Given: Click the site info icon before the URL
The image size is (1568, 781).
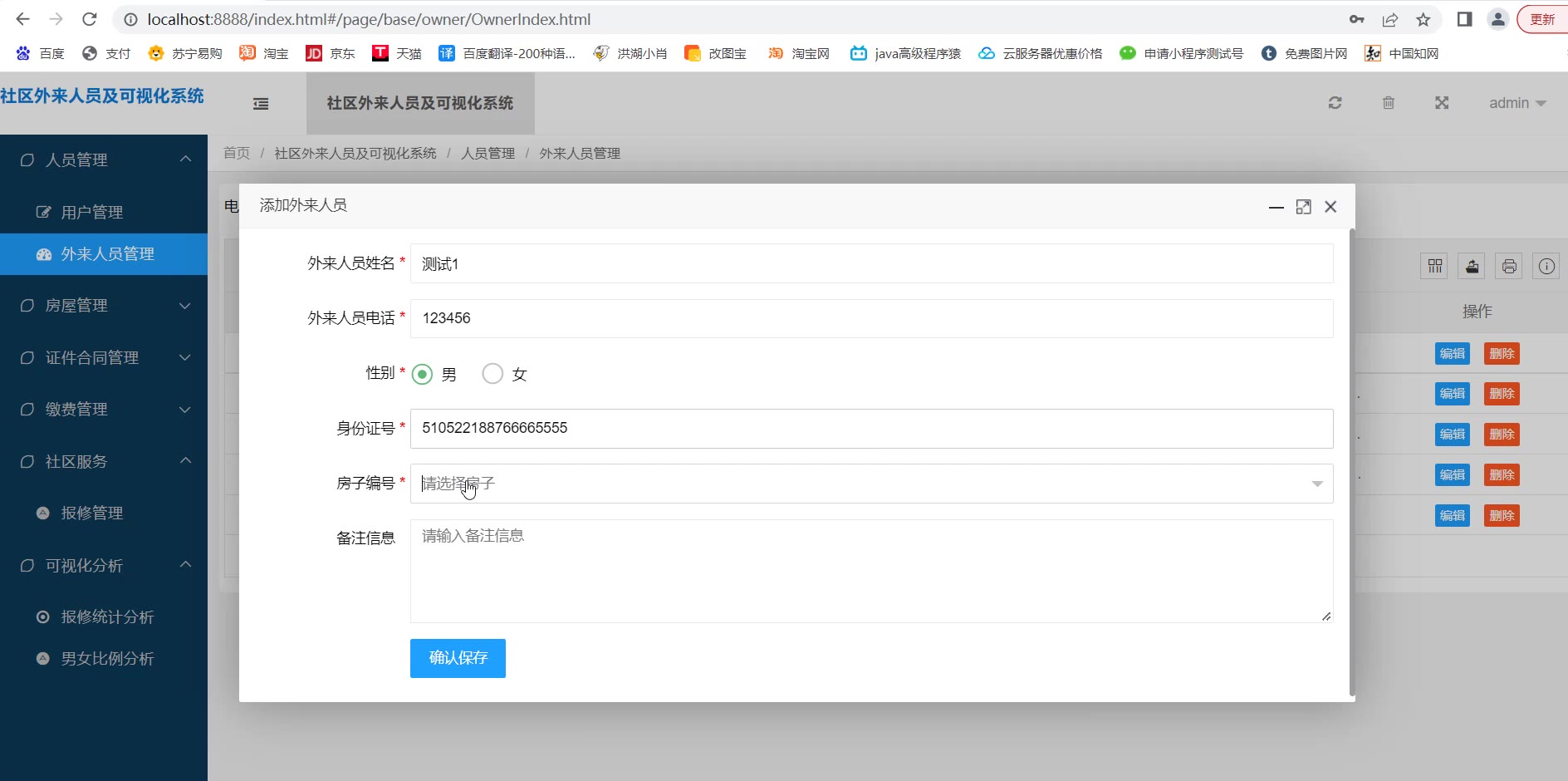Looking at the screenshot, I should point(130,19).
